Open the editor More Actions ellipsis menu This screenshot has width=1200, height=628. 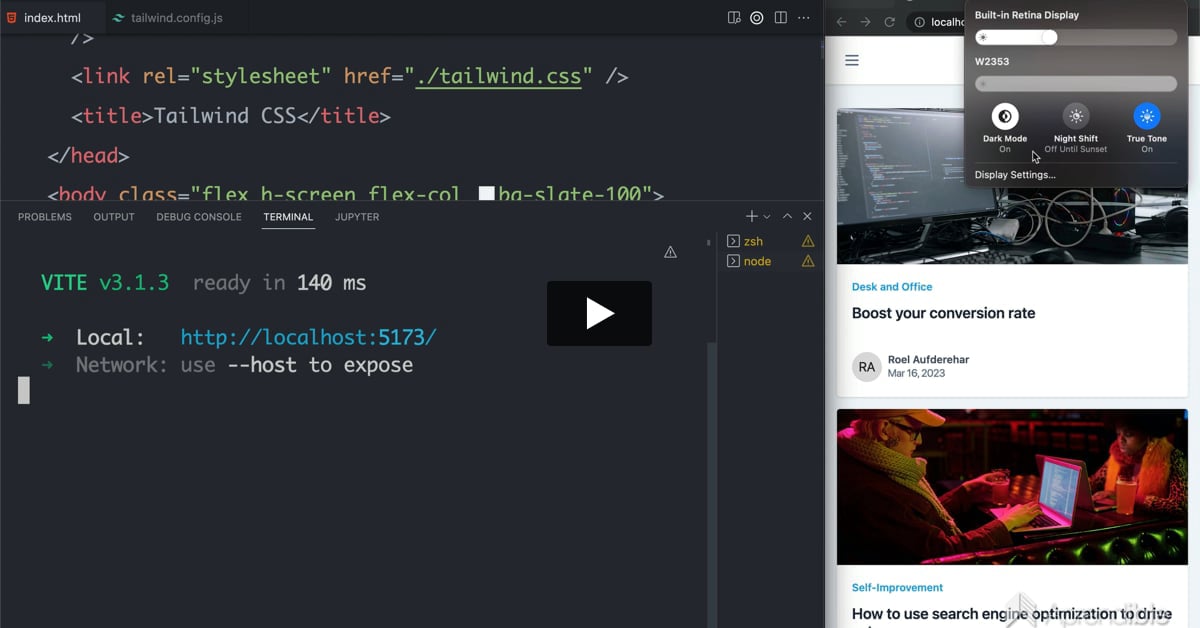click(x=804, y=18)
